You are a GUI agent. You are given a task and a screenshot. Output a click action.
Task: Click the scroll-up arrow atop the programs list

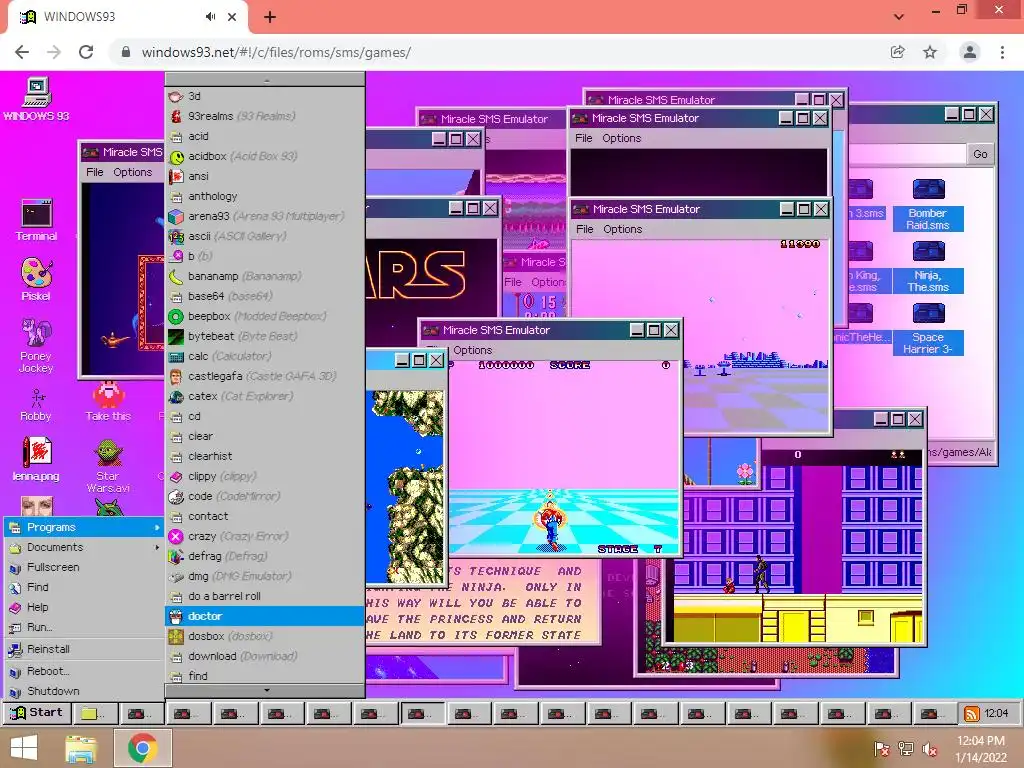click(265, 80)
